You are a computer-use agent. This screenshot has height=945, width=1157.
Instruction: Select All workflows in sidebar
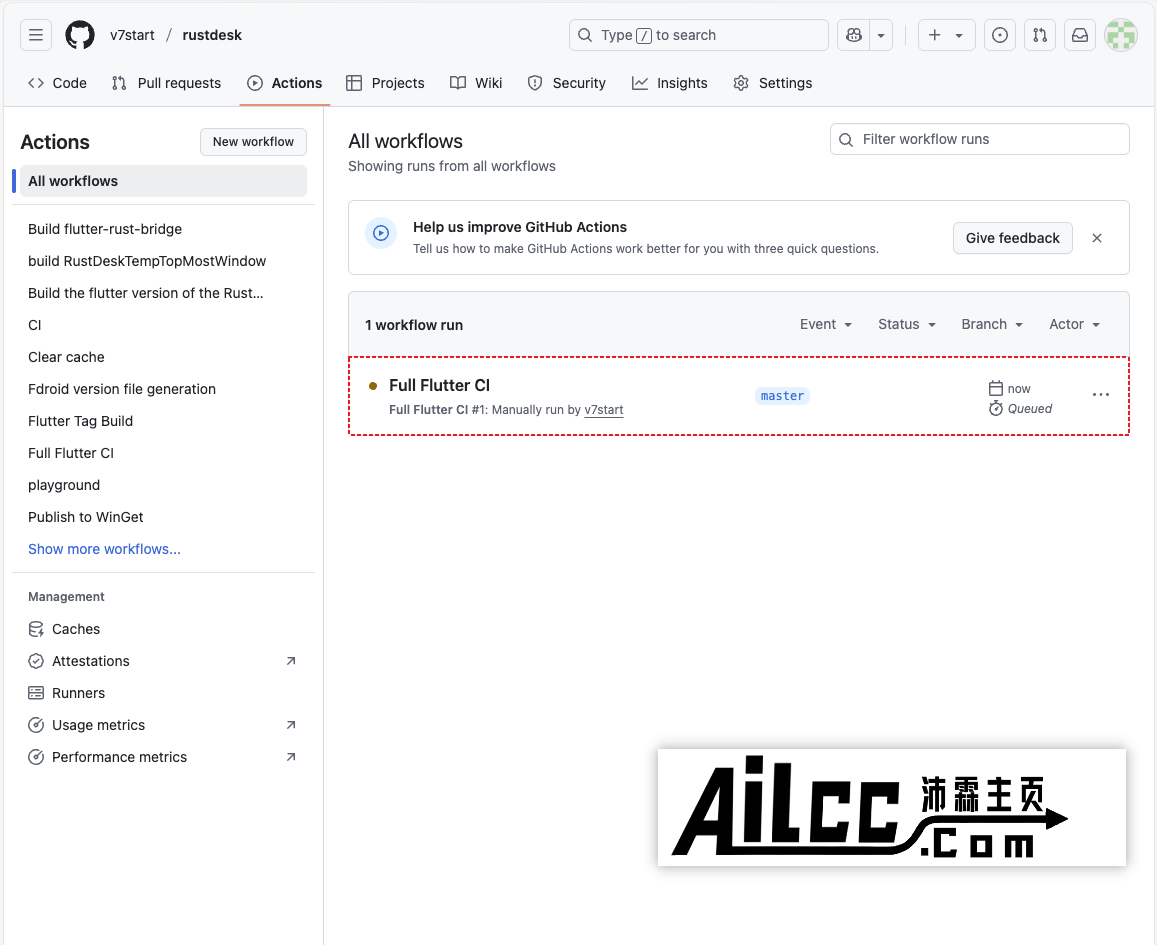coord(163,181)
